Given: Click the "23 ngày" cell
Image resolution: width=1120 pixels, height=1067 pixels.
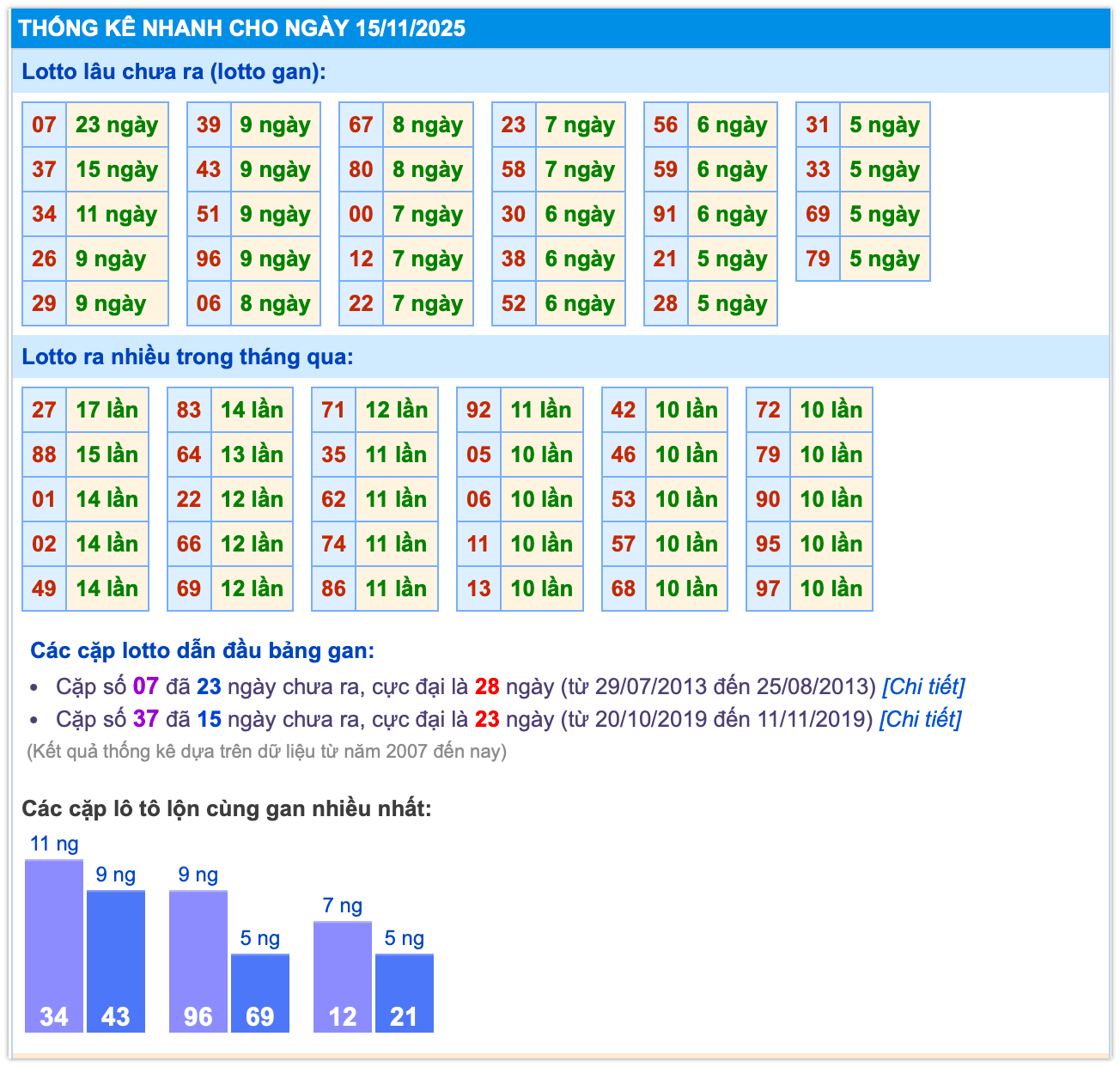Looking at the screenshot, I should tap(117, 125).
